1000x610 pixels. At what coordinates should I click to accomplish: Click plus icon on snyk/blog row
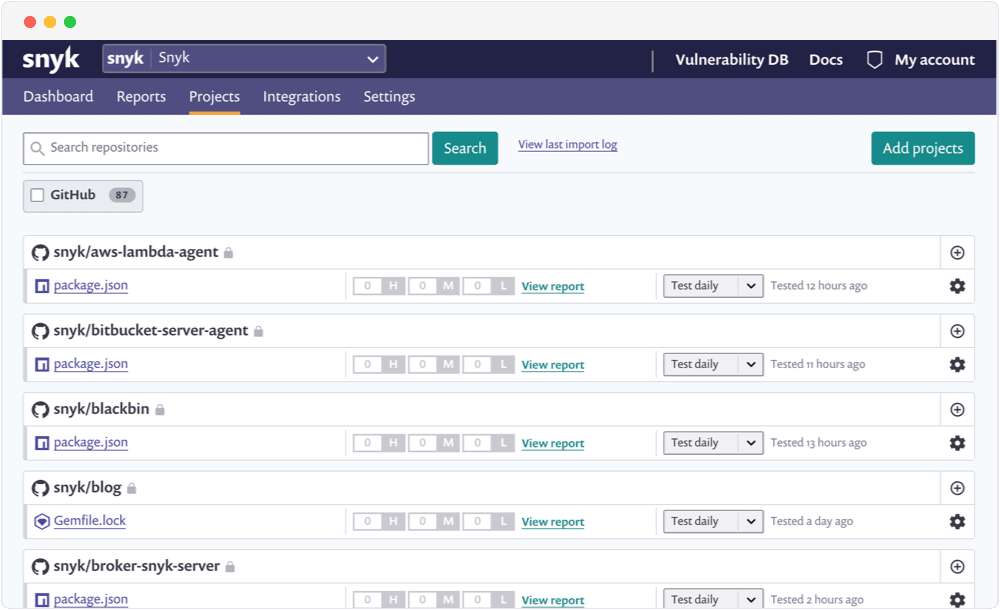pyautogui.click(x=957, y=488)
